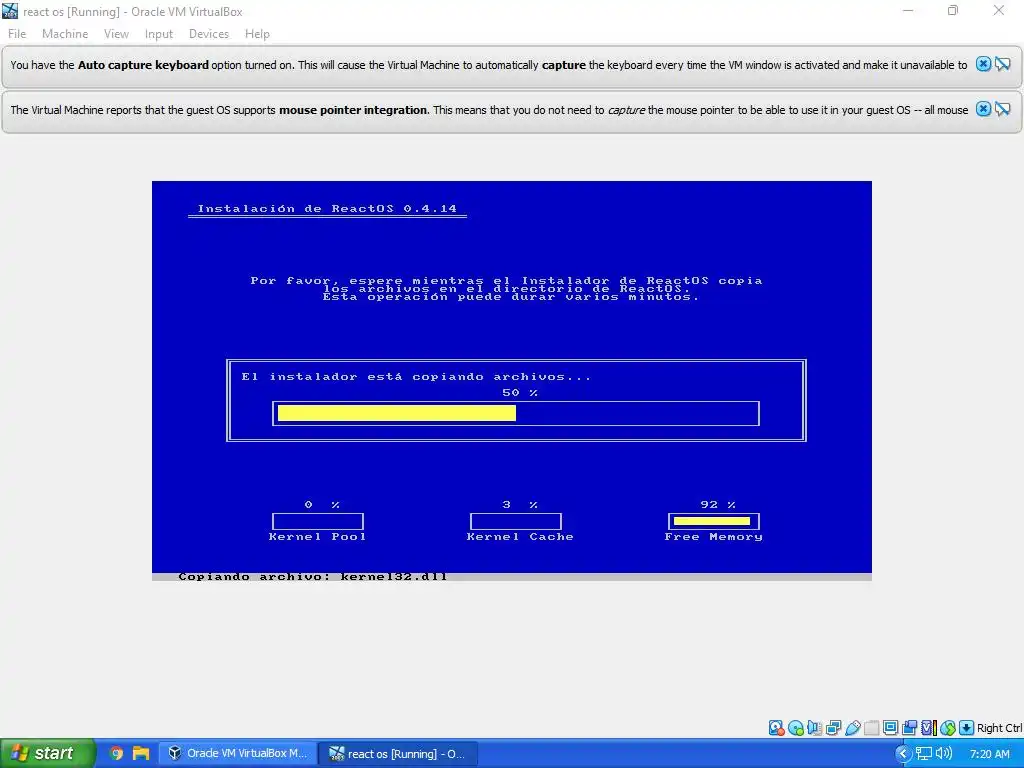This screenshot has height=768, width=1024.
Task: Click the volume speaker tray icon
Action: (x=944, y=753)
